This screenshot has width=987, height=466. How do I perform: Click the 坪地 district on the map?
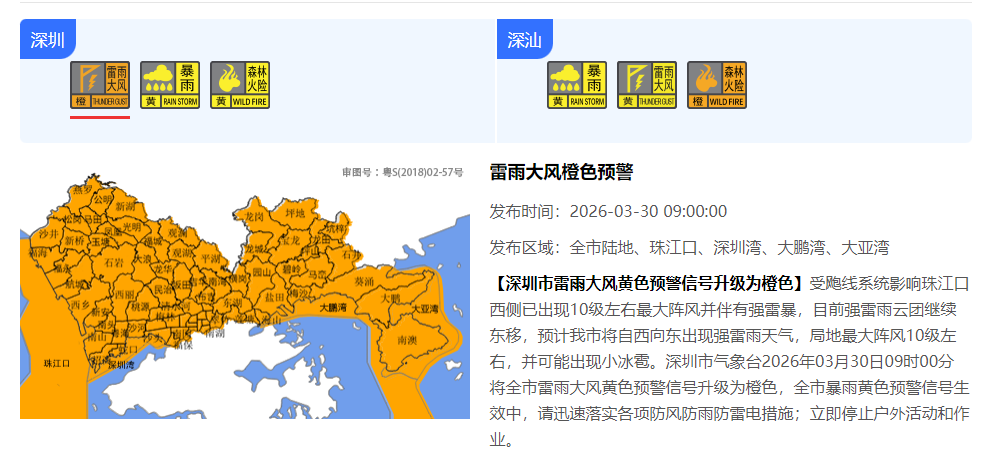[294, 213]
